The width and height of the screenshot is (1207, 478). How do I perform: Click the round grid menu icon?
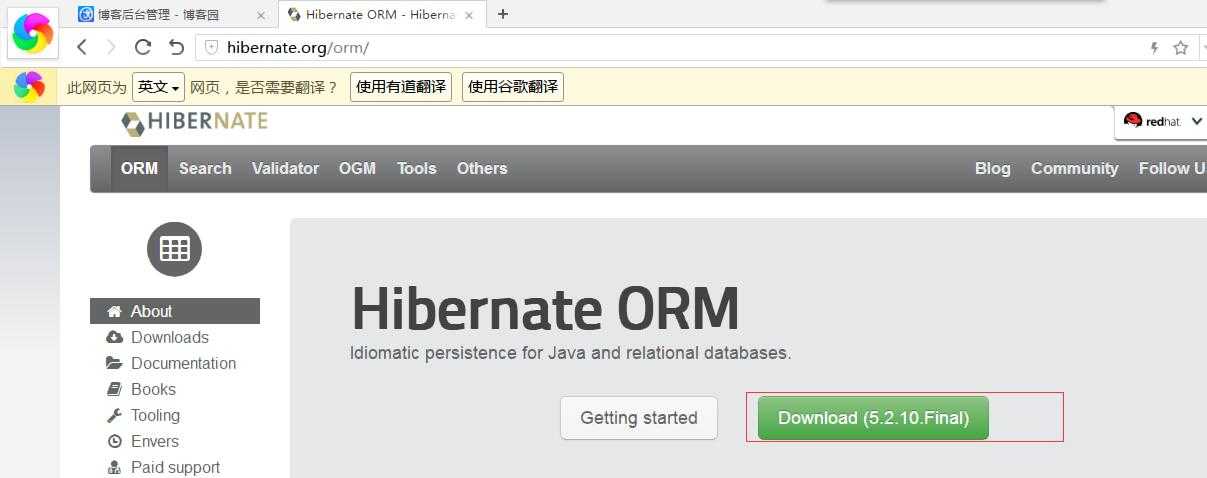(174, 249)
